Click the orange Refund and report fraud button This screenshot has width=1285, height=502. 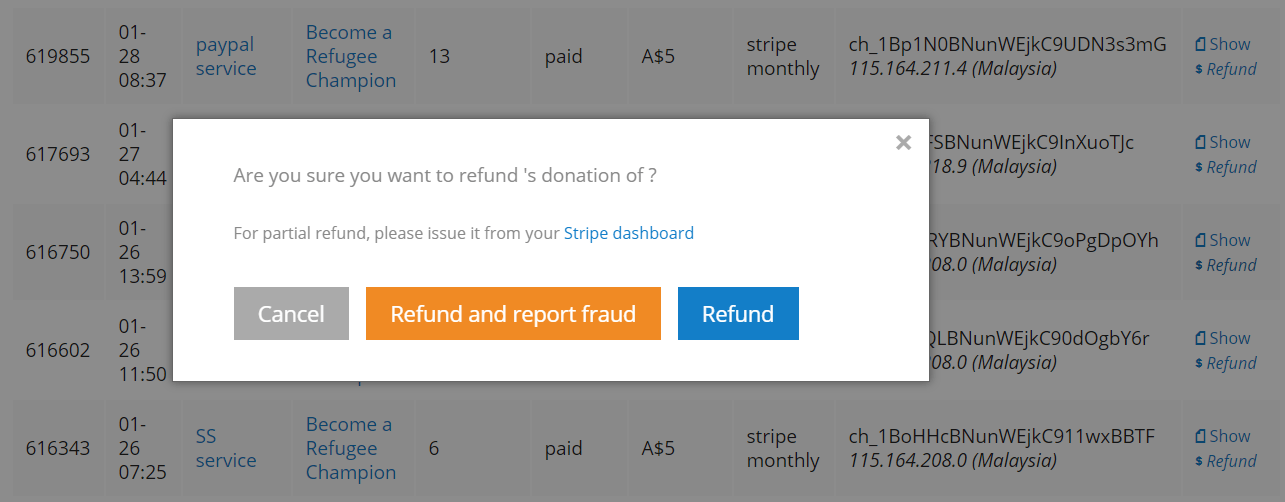click(x=513, y=314)
